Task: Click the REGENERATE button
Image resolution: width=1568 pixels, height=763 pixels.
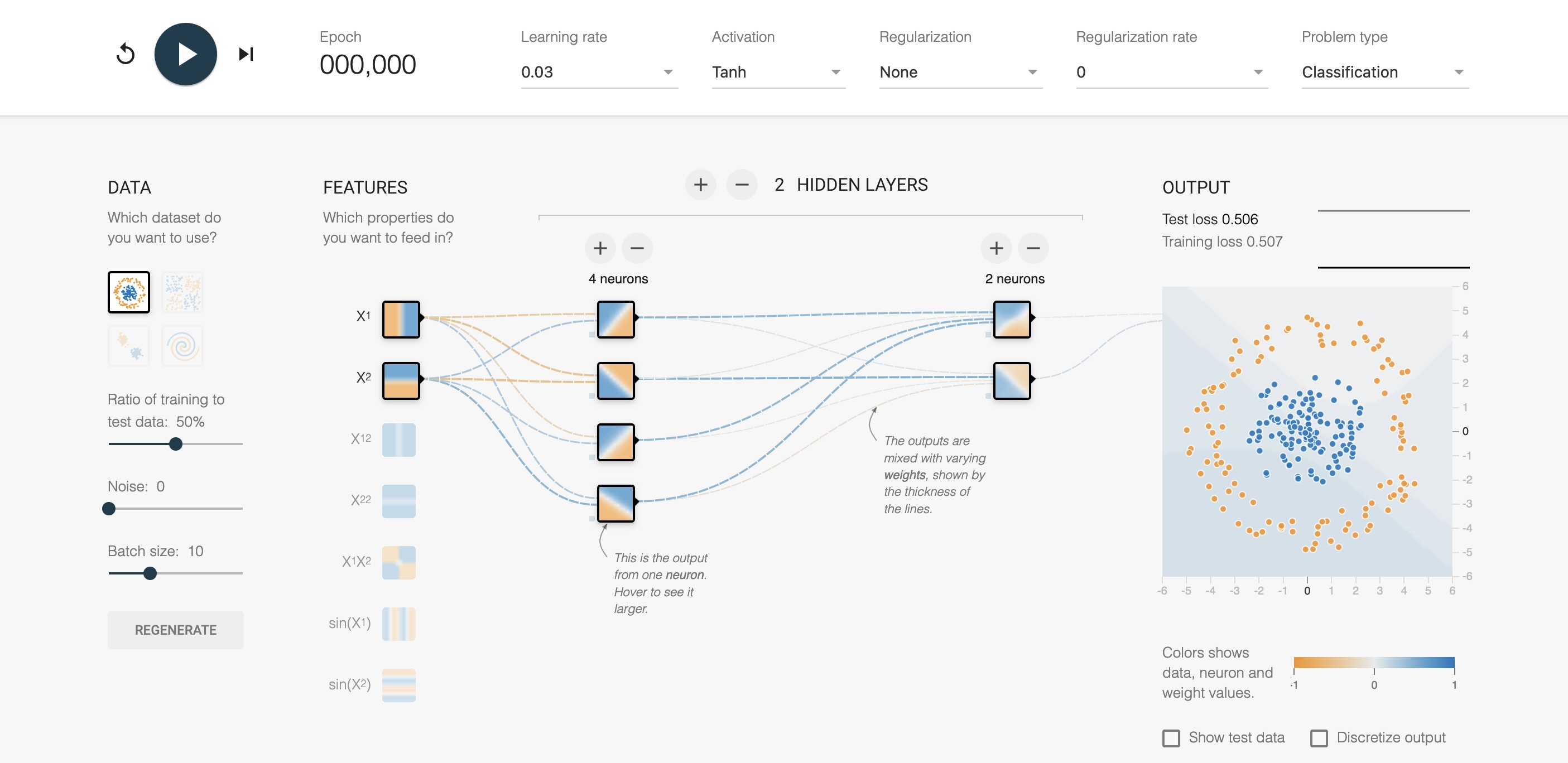Action: [x=175, y=630]
